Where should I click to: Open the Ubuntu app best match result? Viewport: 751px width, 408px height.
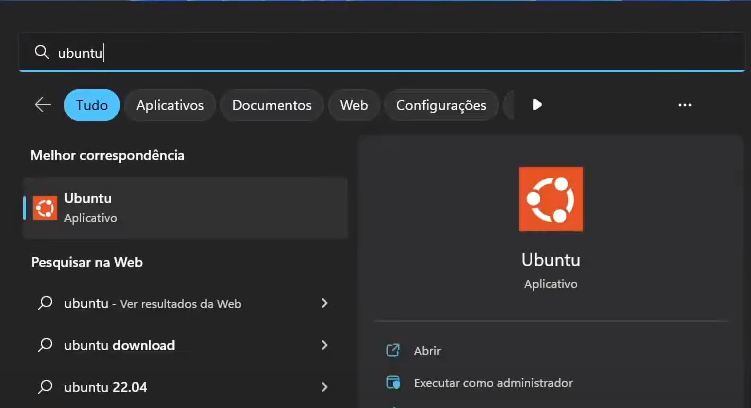coord(185,208)
